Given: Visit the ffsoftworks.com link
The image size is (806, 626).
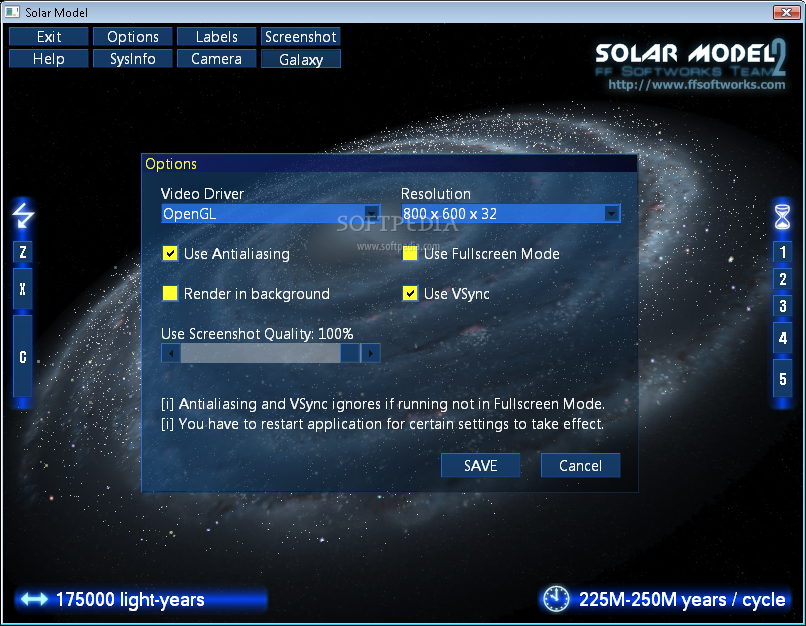Looking at the screenshot, I should (697, 85).
